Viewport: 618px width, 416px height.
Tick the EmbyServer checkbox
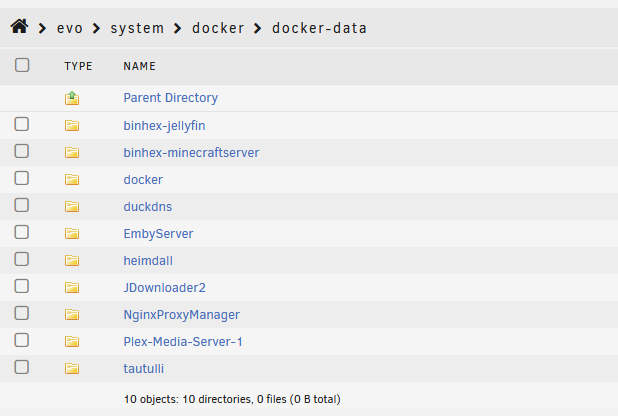[x=22, y=232]
